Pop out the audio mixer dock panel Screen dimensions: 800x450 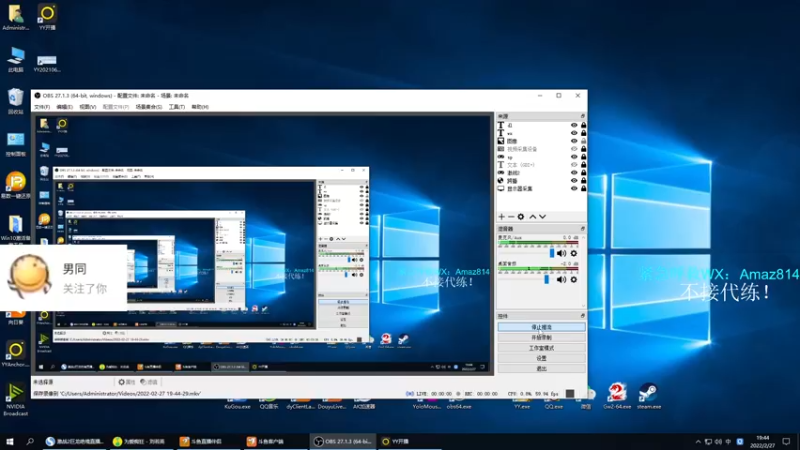(582, 229)
